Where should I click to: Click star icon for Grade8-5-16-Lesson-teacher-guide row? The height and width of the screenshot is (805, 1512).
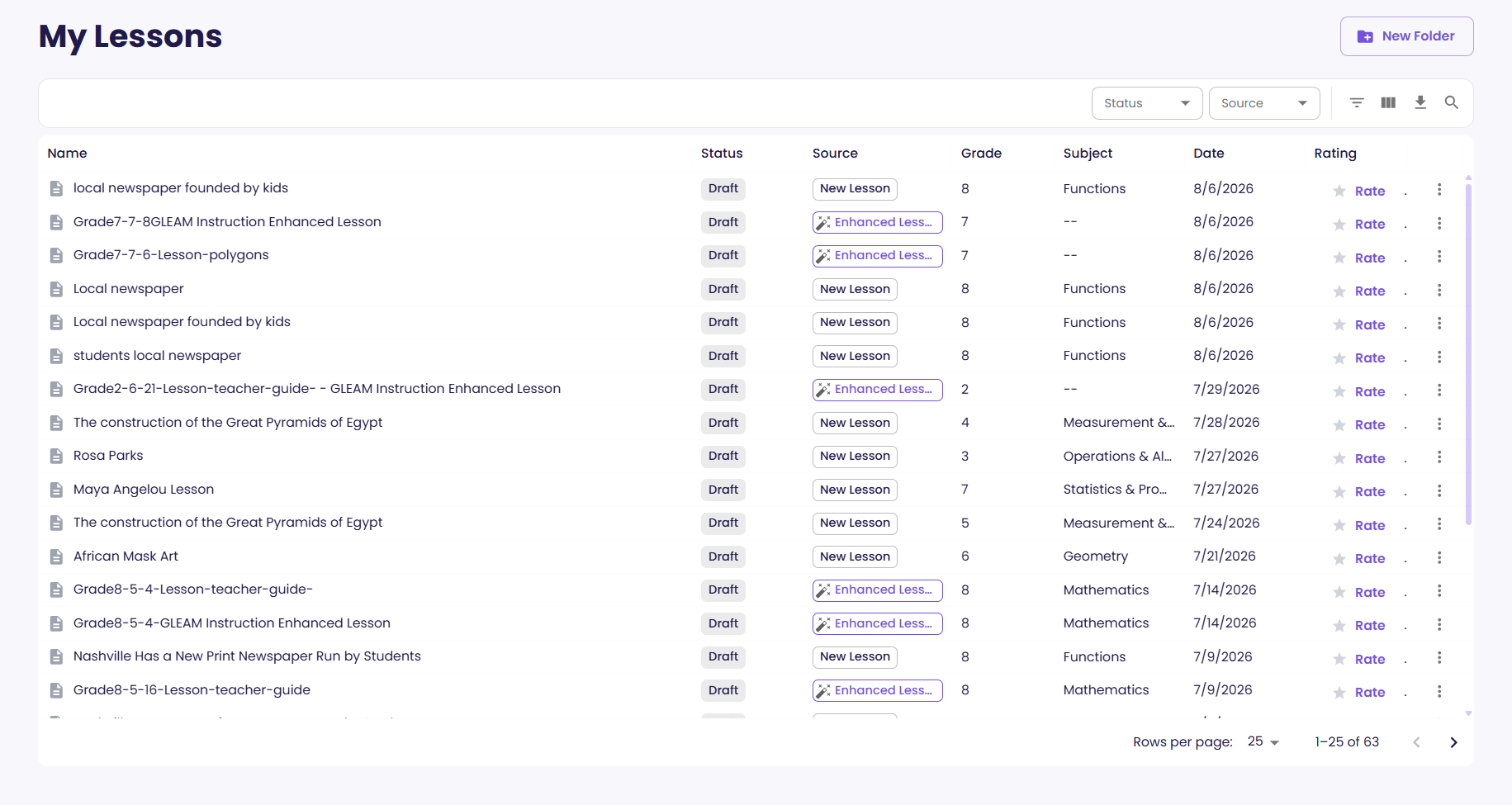point(1339,693)
